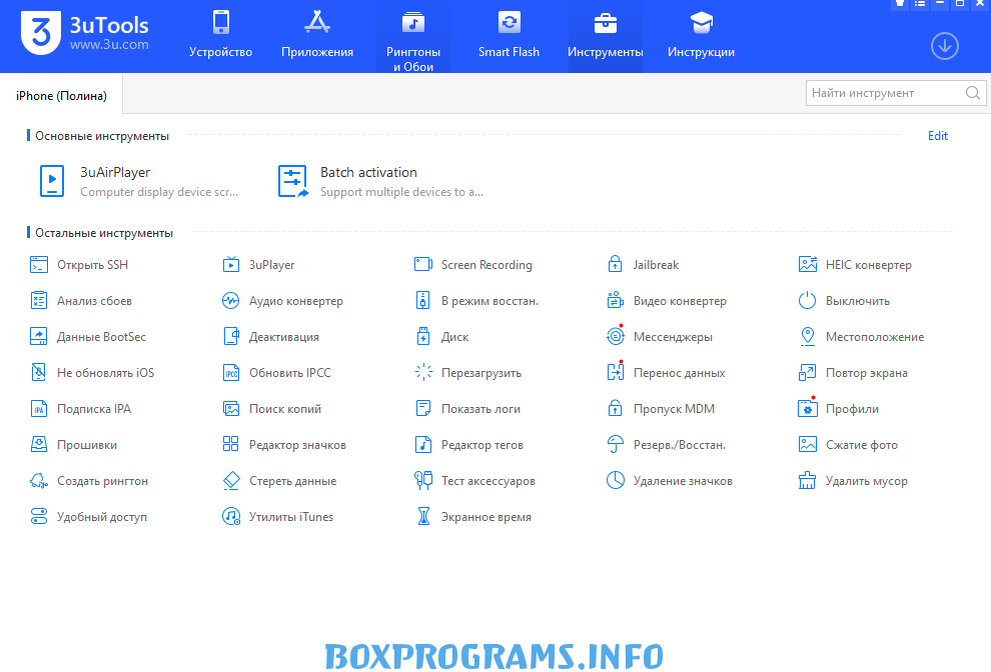
Task: Click the Удаление значков clock icon
Action: click(x=615, y=481)
